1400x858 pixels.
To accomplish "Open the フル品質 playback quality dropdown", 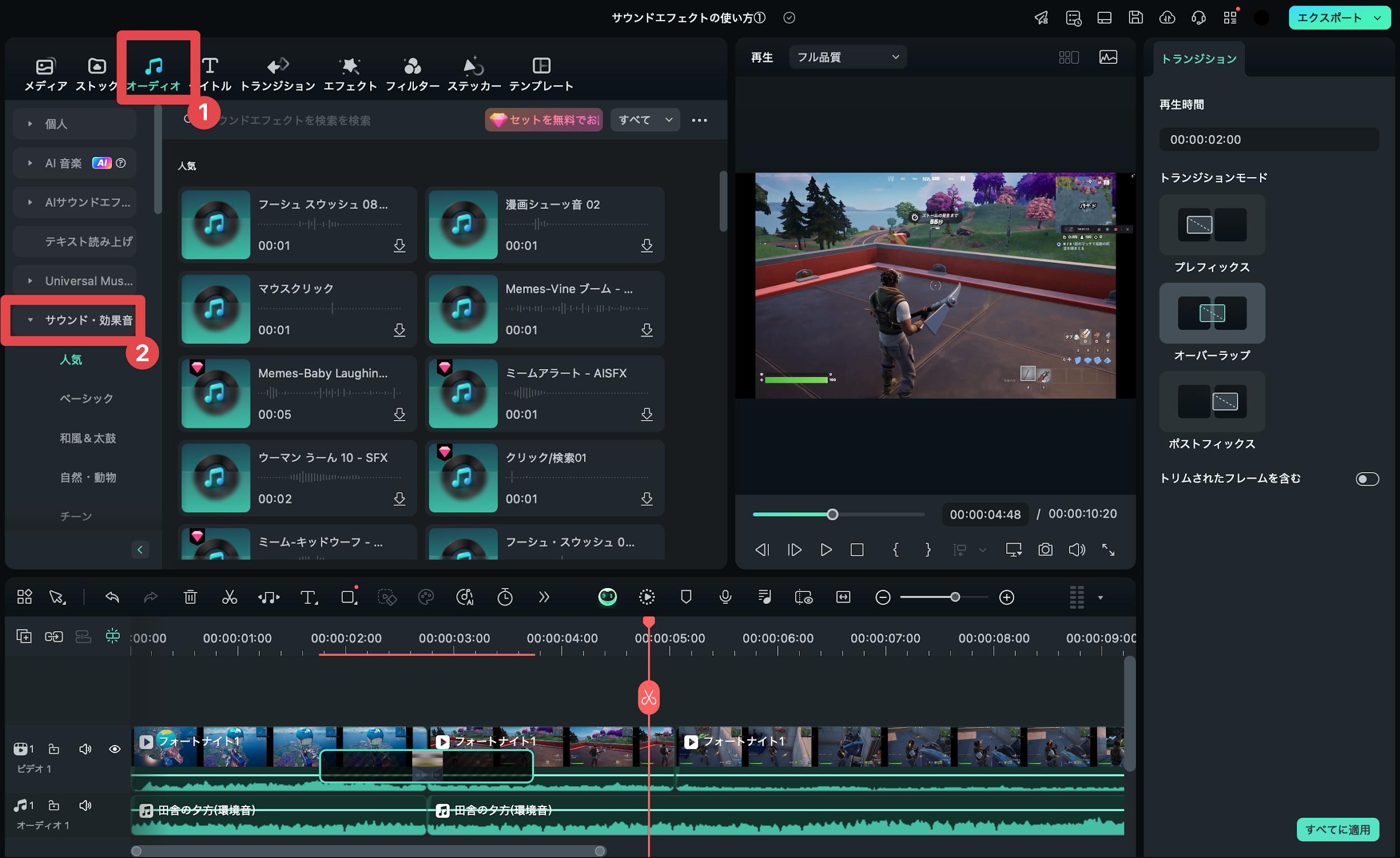I will coord(847,57).
